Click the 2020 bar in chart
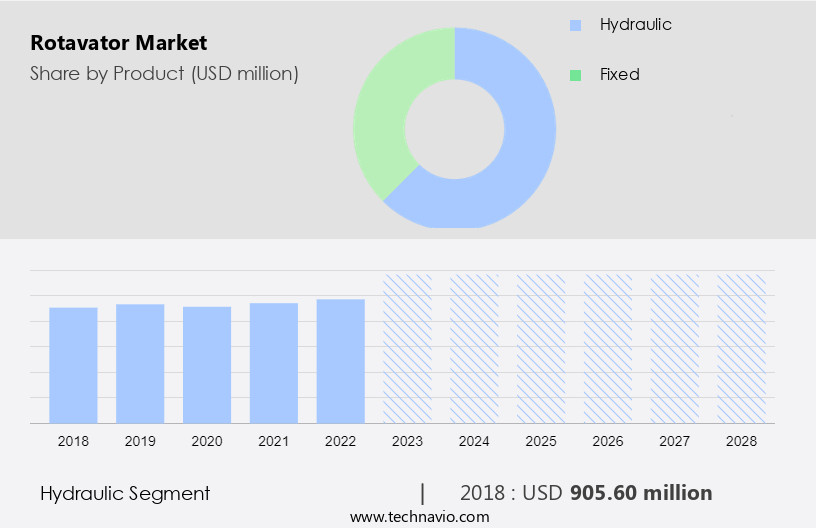The height and width of the screenshot is (528, 816). tap(207, 365)
